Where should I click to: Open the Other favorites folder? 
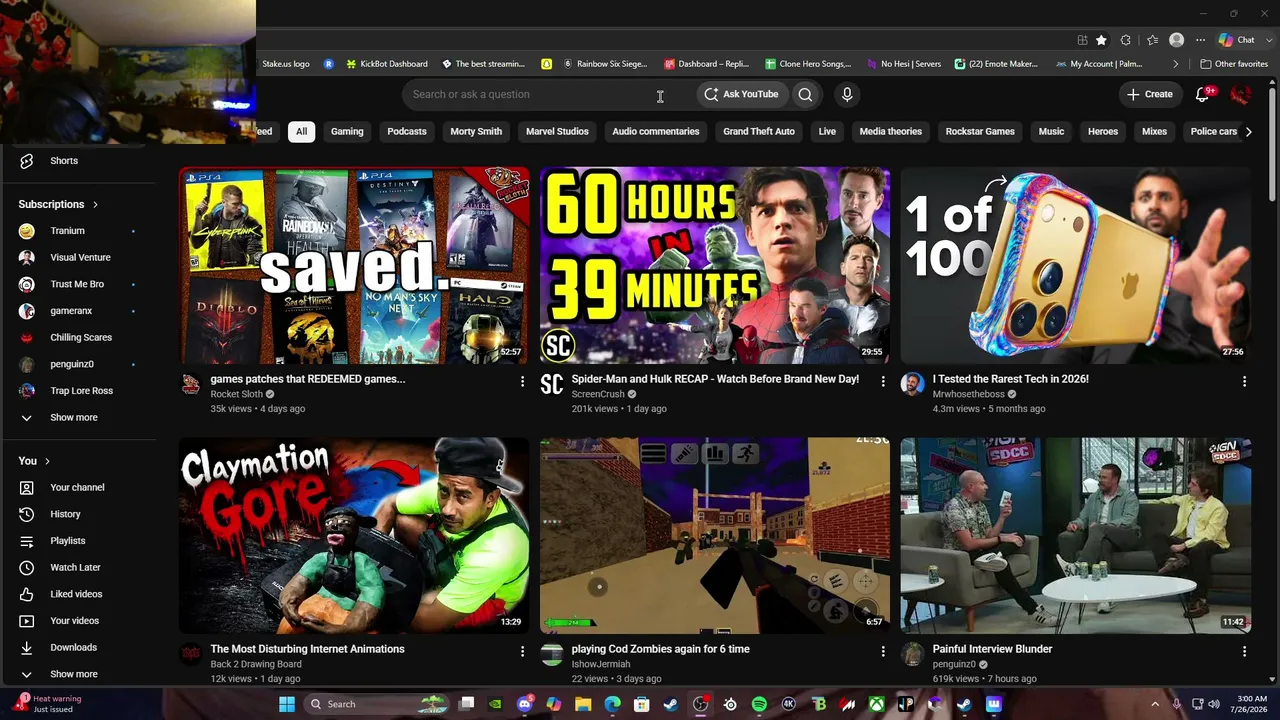[1234, 64]
